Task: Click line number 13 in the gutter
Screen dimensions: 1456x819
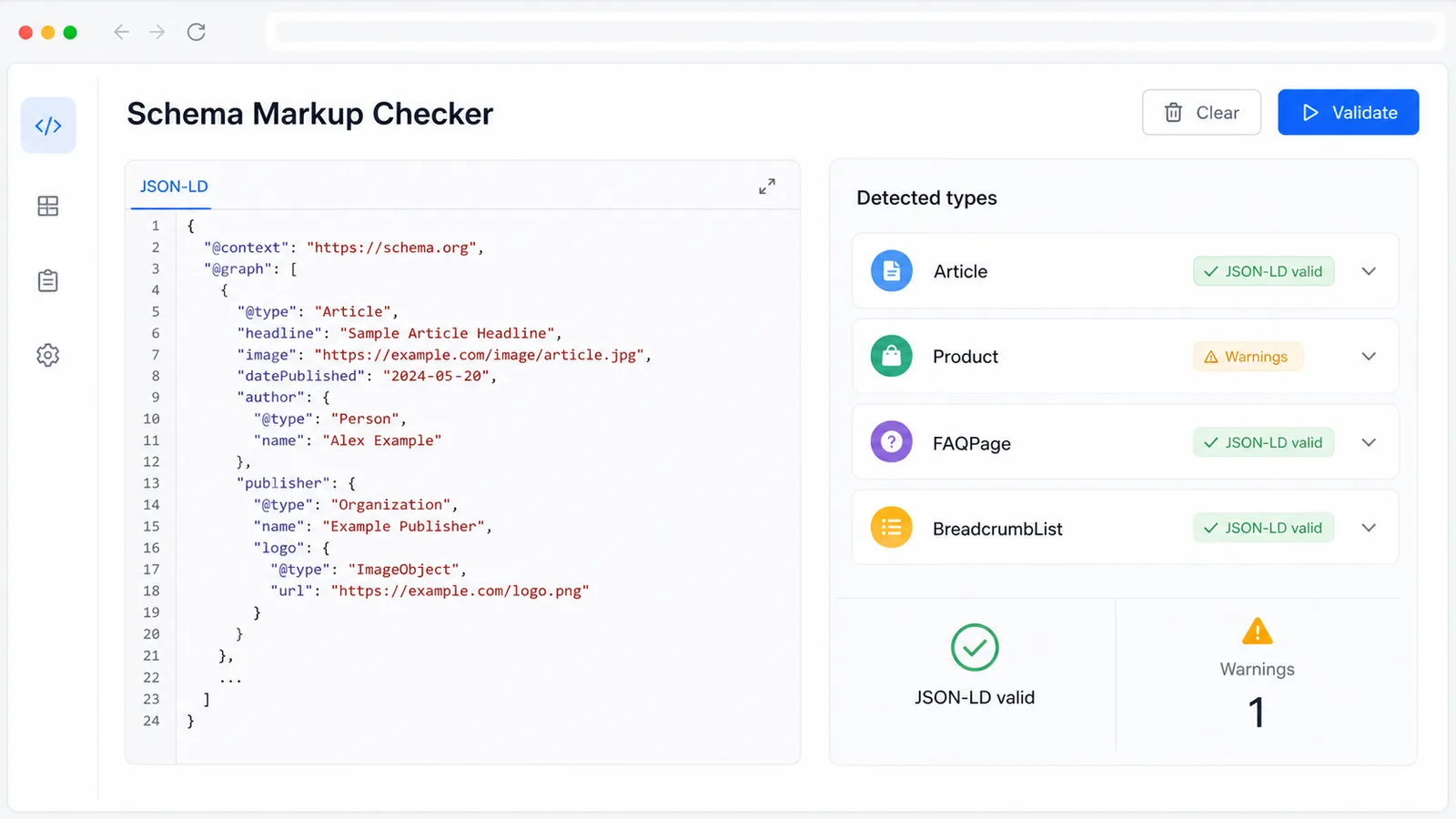Action: (151, 483)
